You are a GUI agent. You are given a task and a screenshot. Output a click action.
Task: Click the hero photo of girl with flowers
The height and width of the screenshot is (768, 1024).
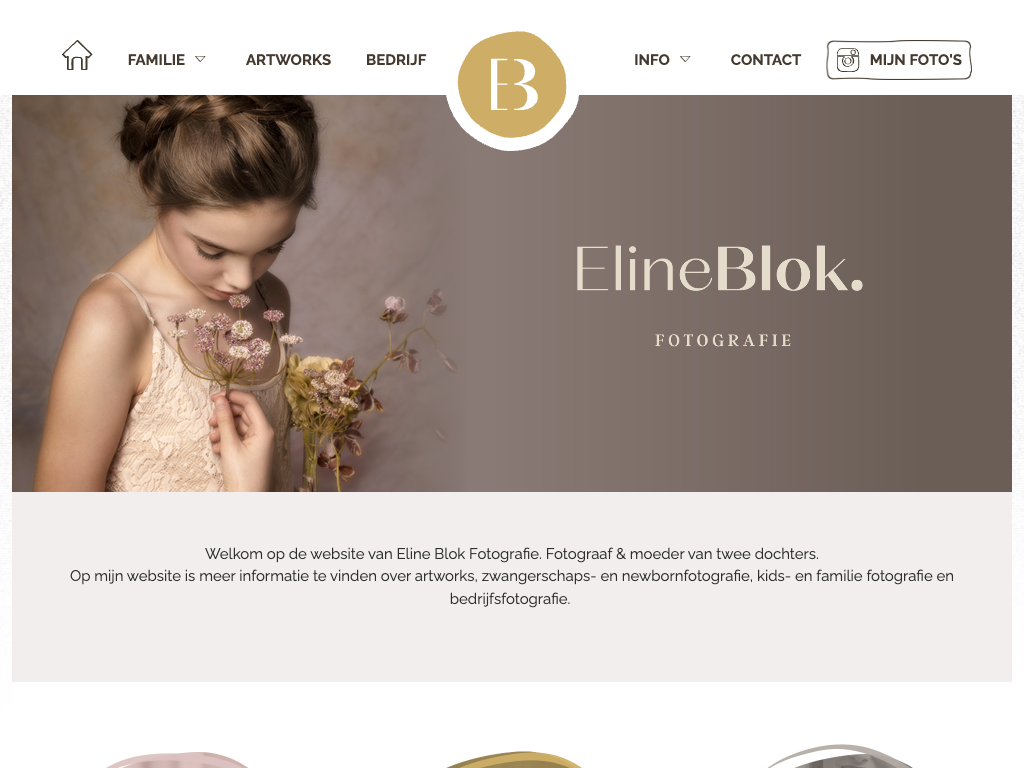pyautogui.click(x=235, y=293)
